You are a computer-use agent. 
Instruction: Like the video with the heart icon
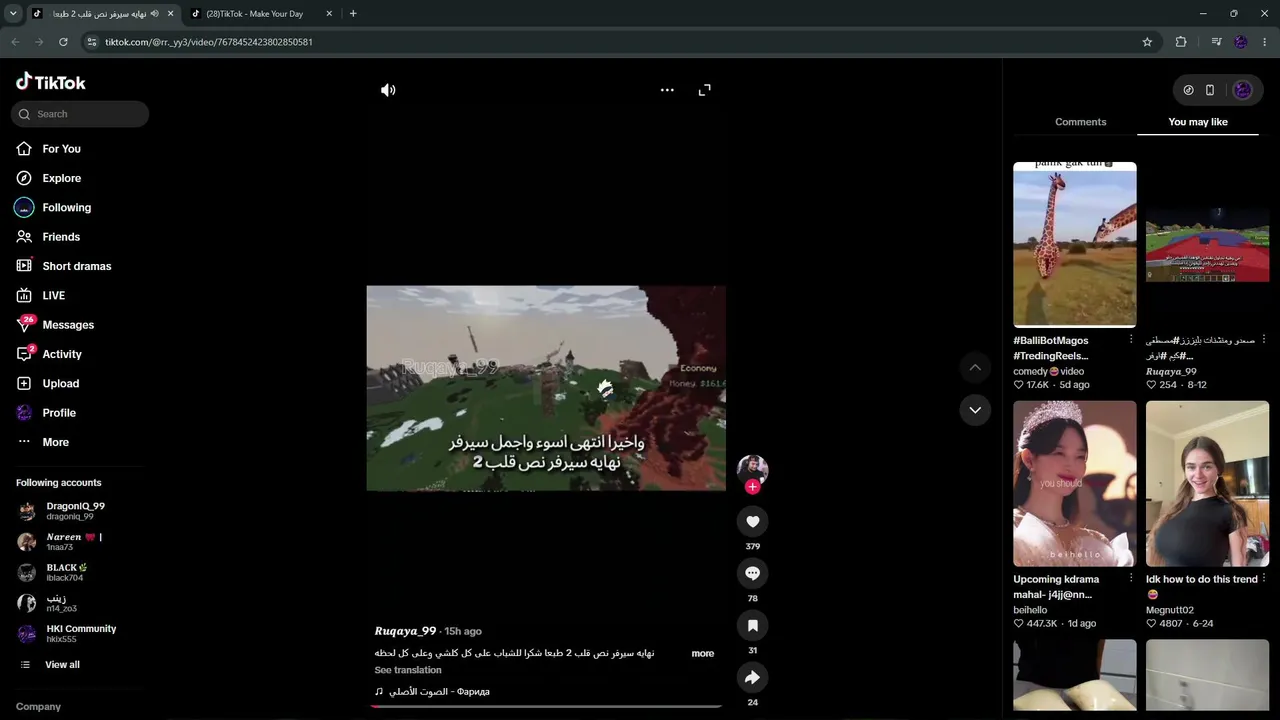[752, 521]
